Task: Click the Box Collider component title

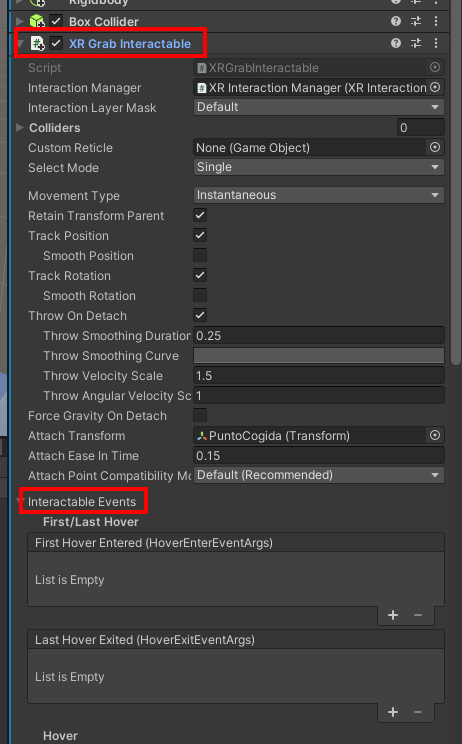Action: [104, 21]
